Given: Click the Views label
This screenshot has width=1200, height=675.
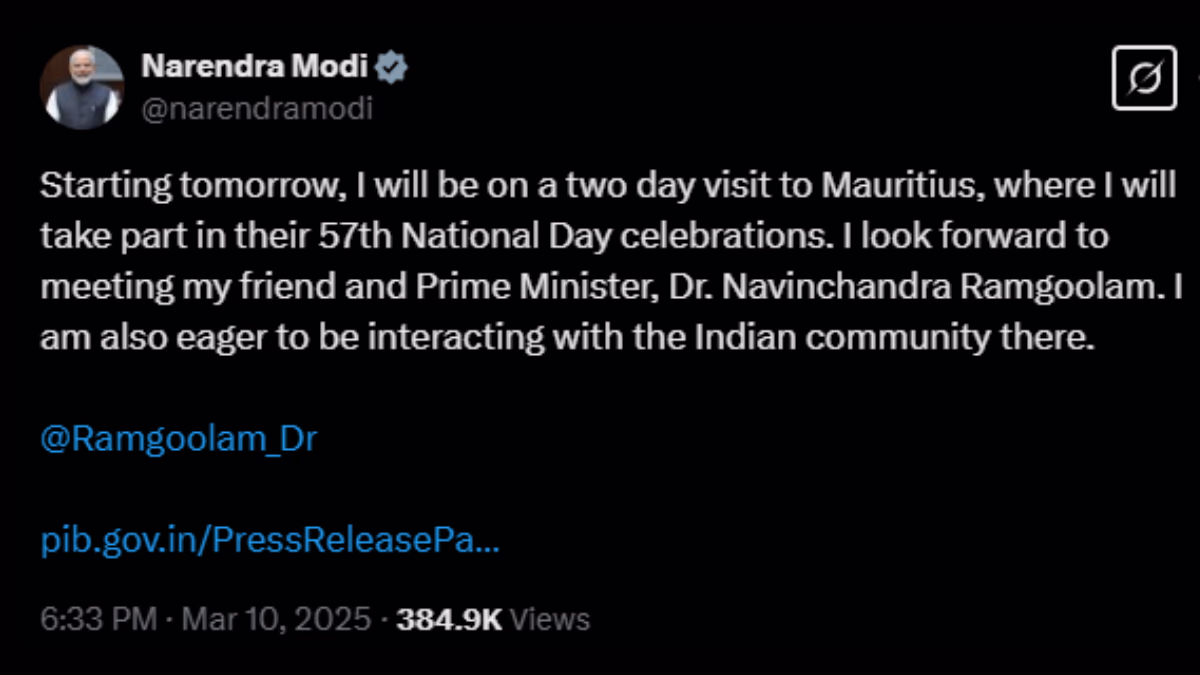Looking at the screenshot, I should click(x=551, y=619).
